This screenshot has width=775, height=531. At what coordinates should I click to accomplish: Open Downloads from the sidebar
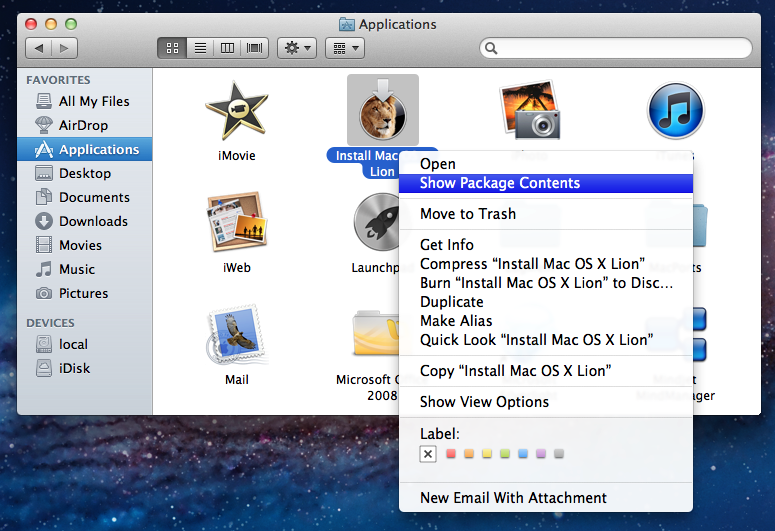[85, 221]
